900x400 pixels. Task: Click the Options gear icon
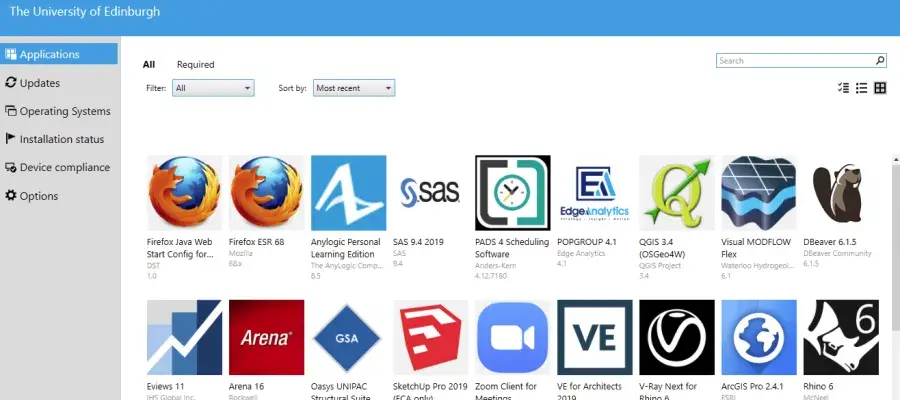tap(10, 196)
